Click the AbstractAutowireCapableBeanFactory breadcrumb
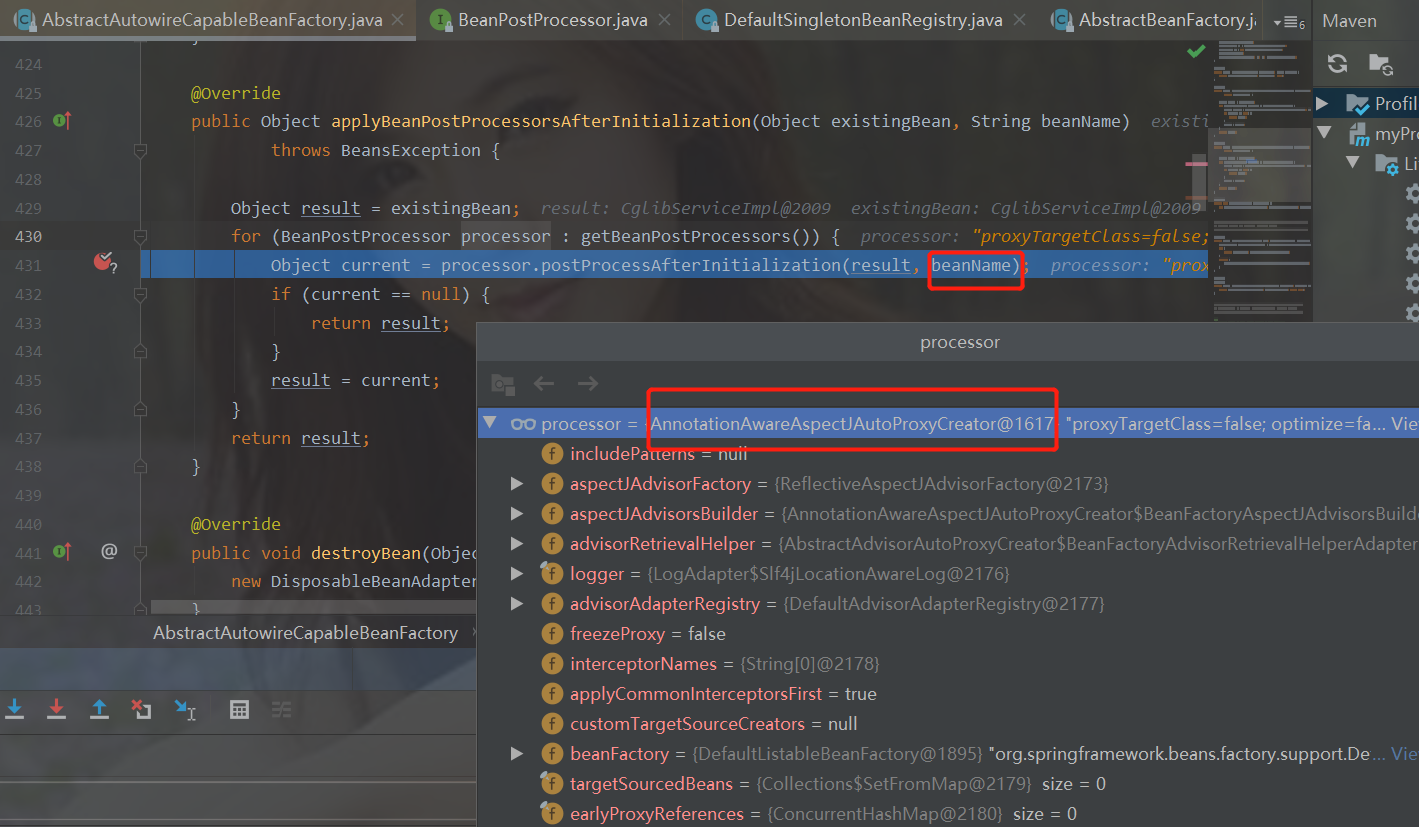This screenshot has height=827, width=1419. point(305,633)
